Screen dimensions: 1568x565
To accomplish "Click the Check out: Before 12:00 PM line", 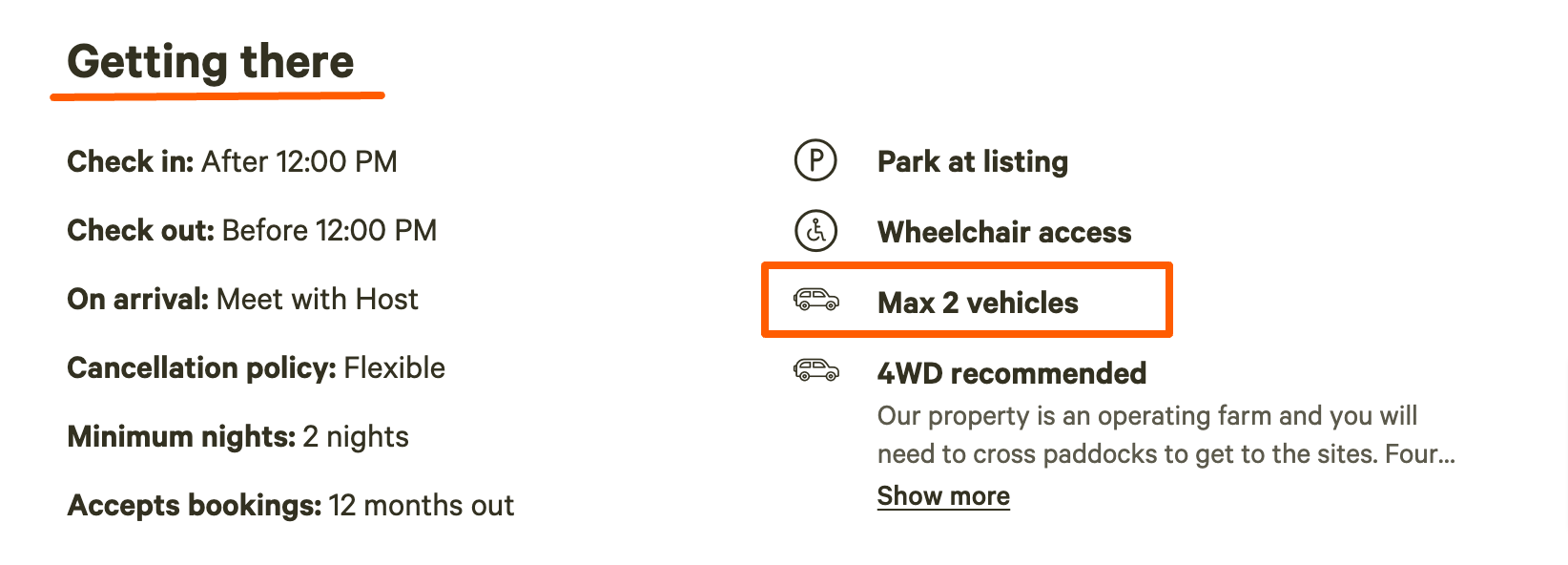I will (252, 230).
